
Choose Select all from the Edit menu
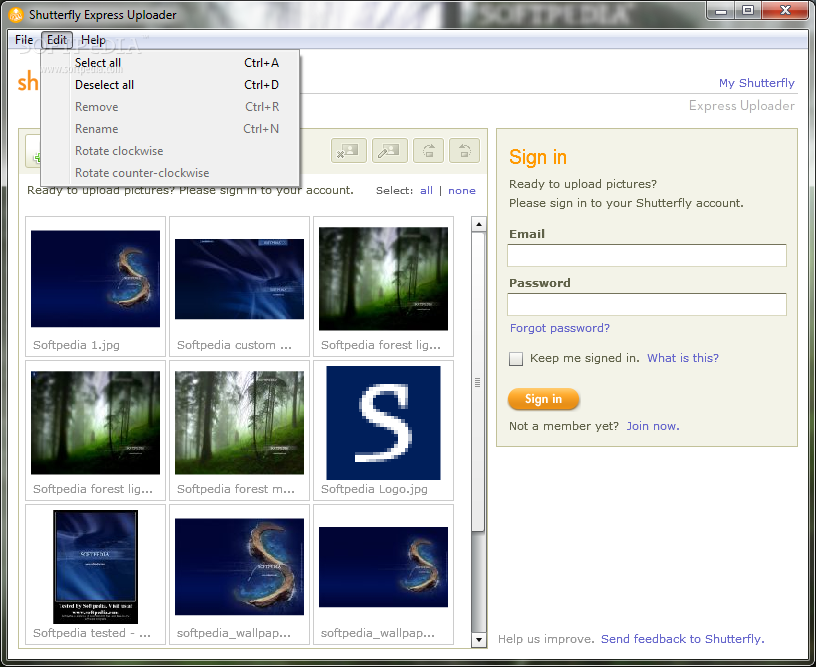pos(170,63)
